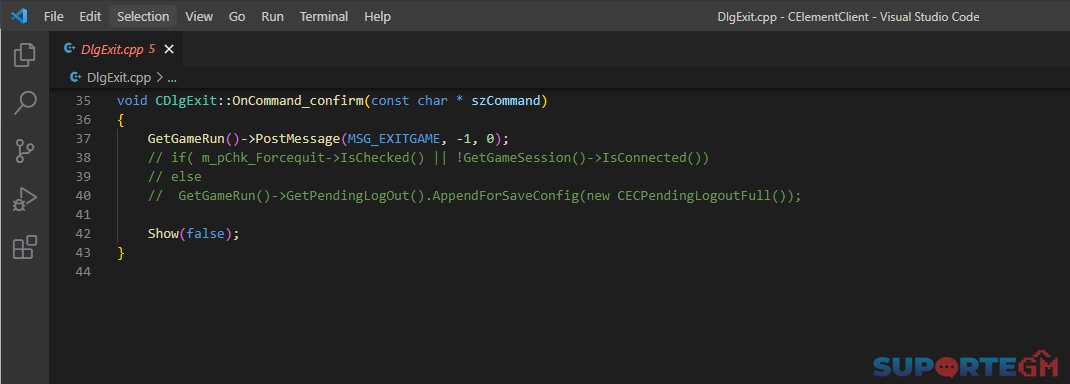The height and width of the screenshot is (384, 1070).
Task: Click the closing brace on line 43
Action: point(121,253)
